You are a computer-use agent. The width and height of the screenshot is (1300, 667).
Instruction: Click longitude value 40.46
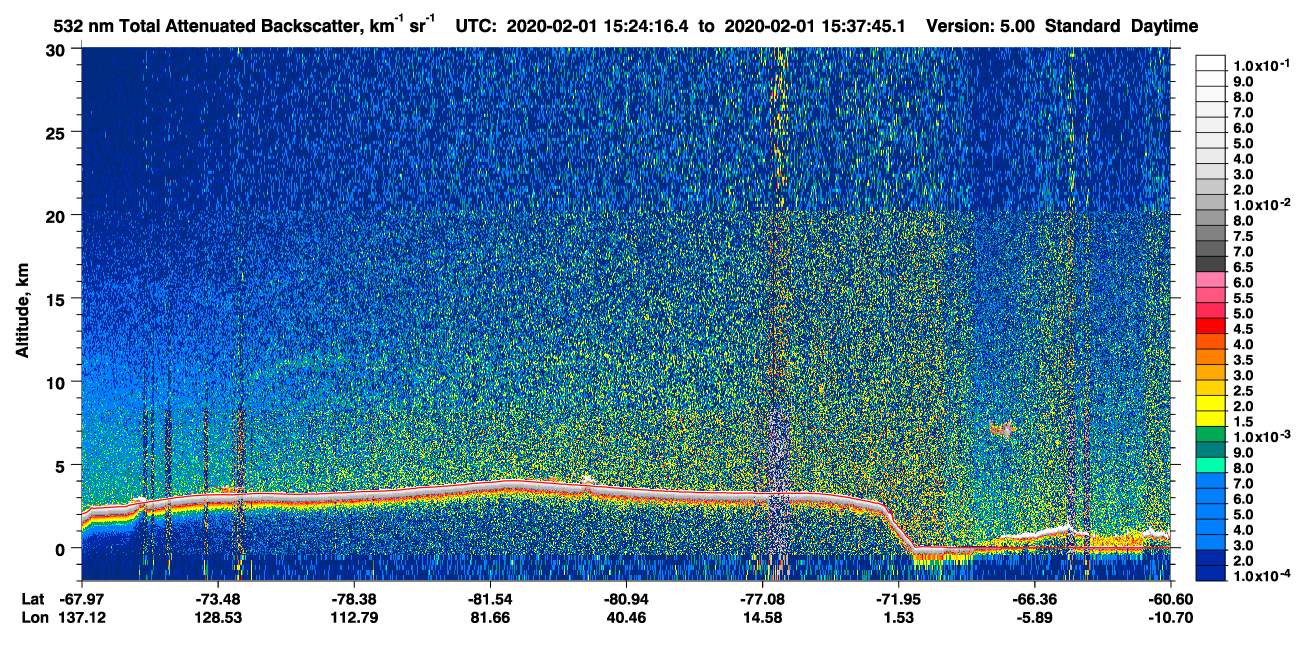pyautogui.click(x=626, y=618)
